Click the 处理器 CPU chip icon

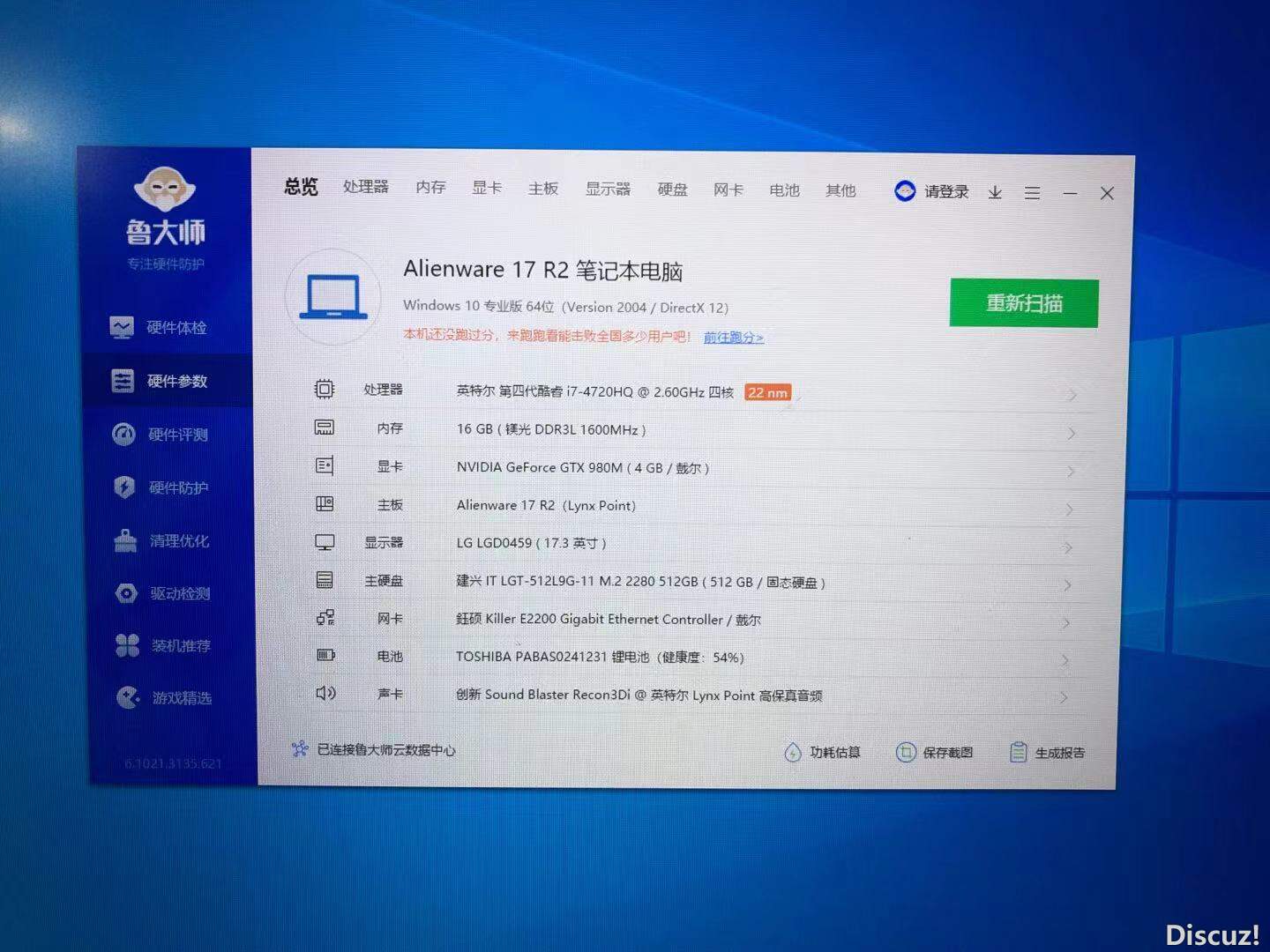click(x=325, y=389)
